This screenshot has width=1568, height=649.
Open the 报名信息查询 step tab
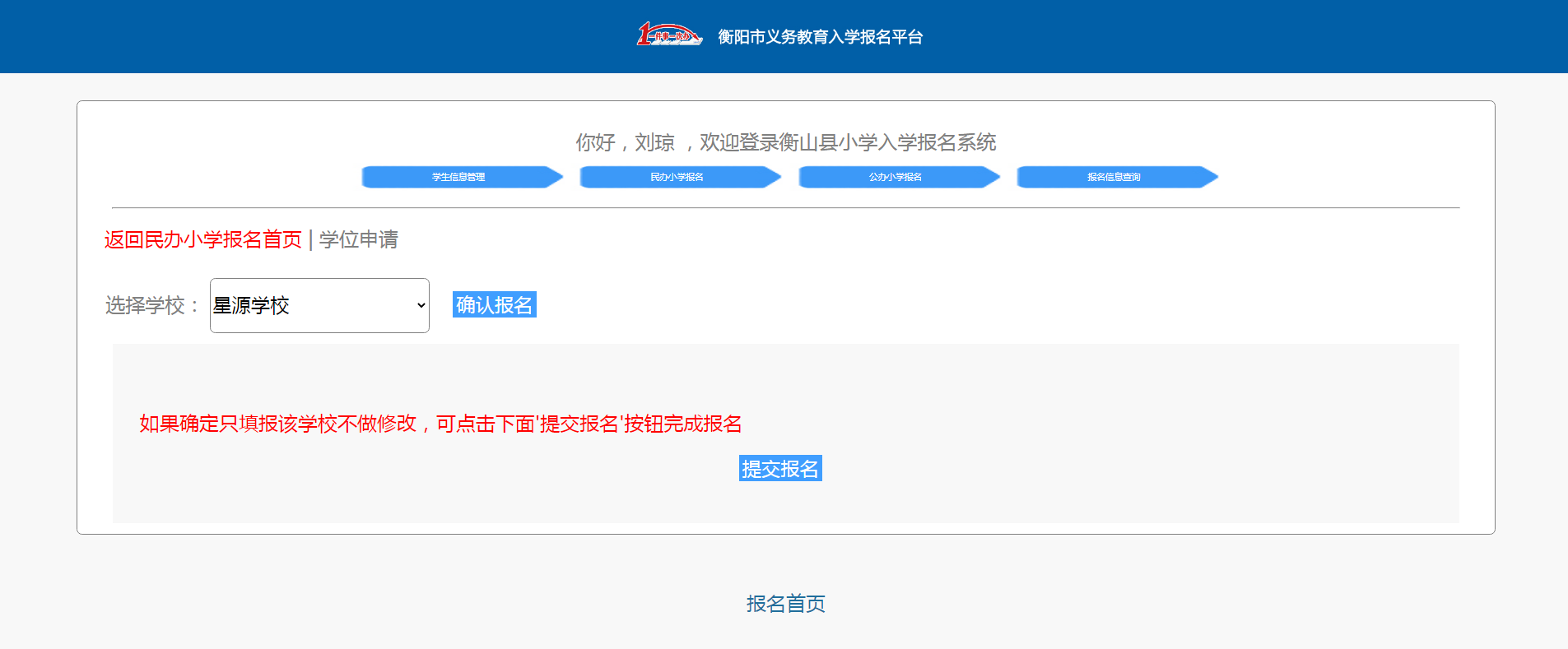[1113, 177]
